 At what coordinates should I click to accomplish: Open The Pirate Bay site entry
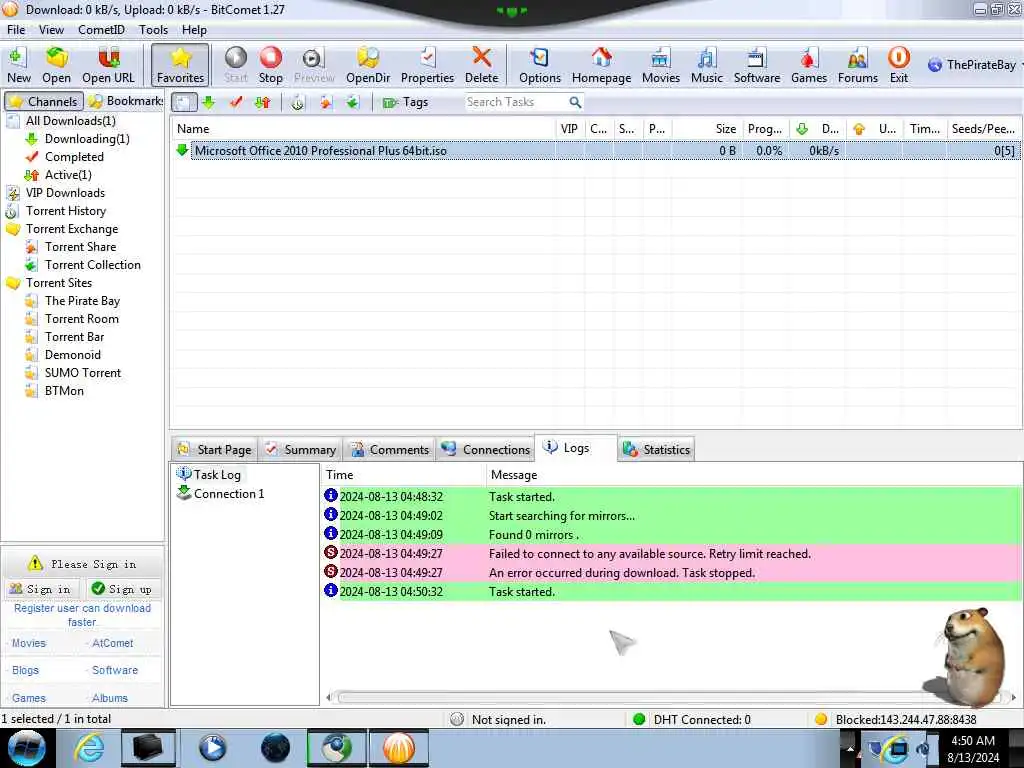(x=82, y=300)
